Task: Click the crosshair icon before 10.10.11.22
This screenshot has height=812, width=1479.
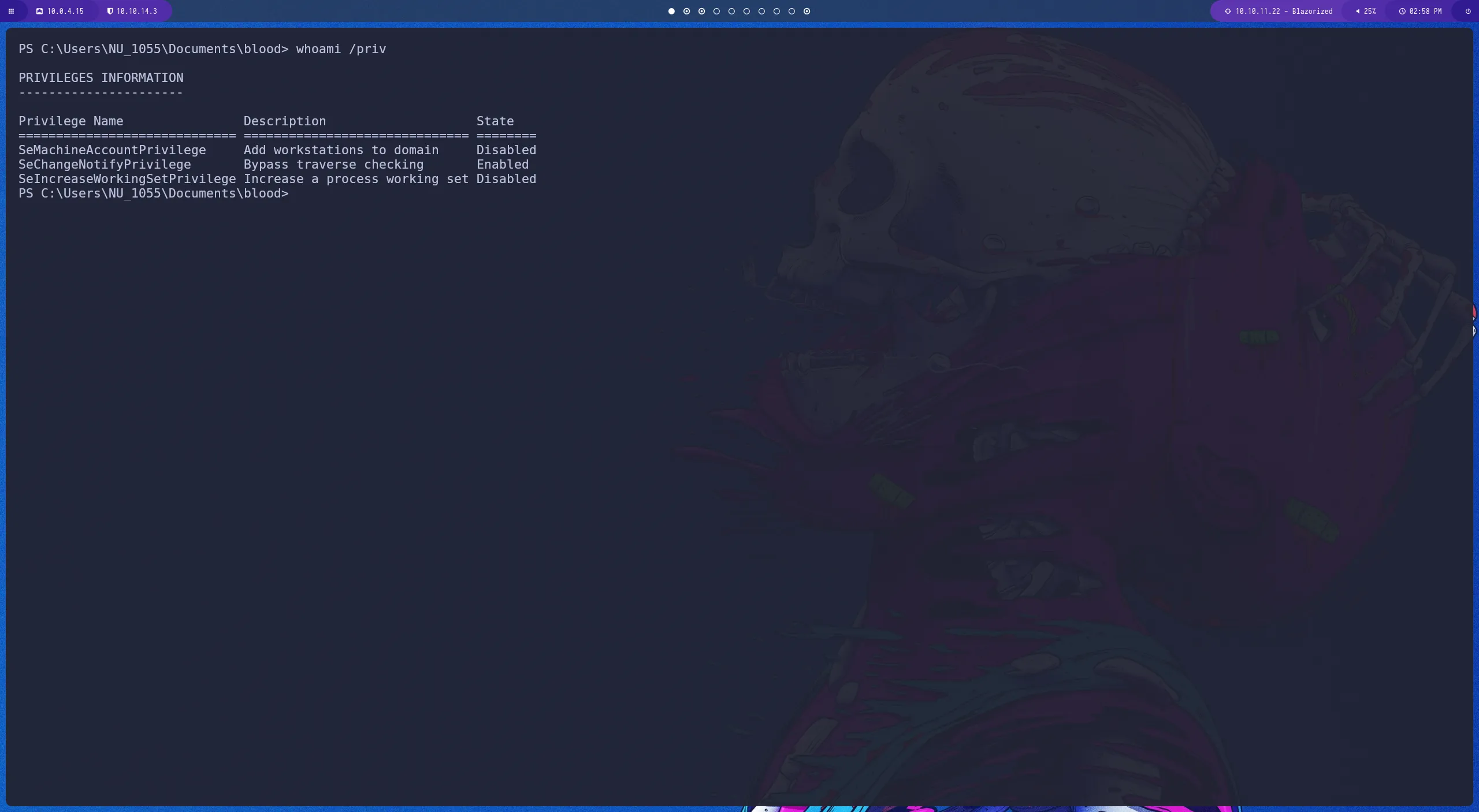Action: (1227, 11)
